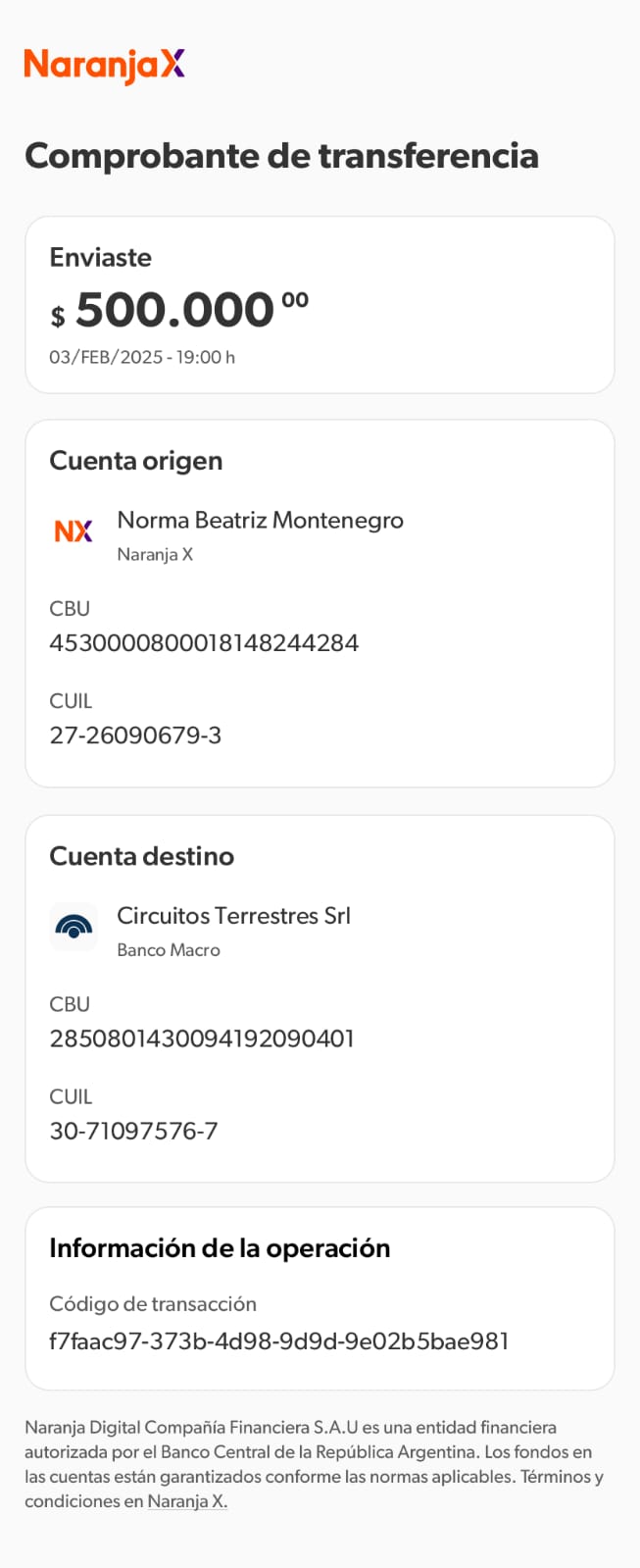
Task: Click the name Norma Beatriz Montenegro
Action: [x=260, y=520]
